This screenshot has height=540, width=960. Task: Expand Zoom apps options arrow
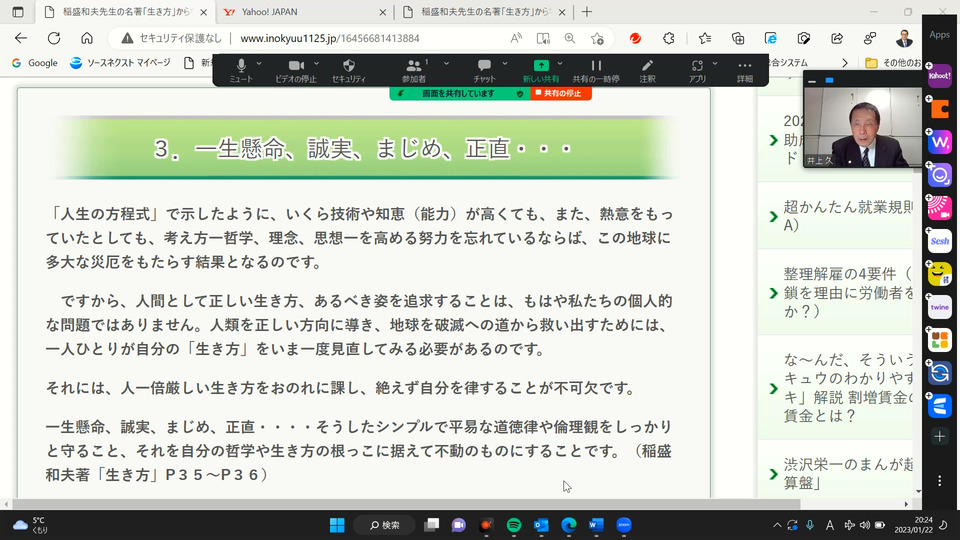pos(714,64)
